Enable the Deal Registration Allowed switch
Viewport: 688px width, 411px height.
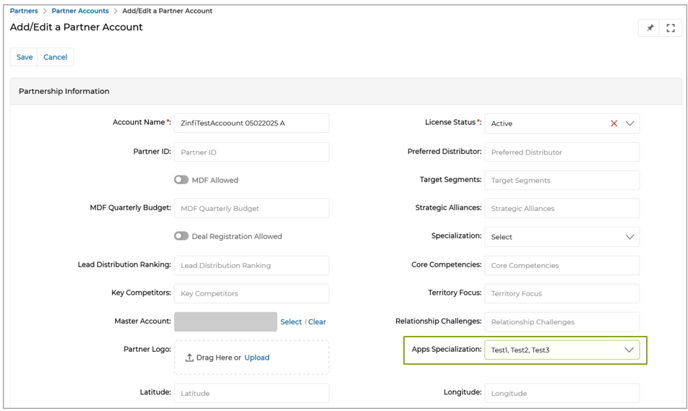[x=181, y=237]
